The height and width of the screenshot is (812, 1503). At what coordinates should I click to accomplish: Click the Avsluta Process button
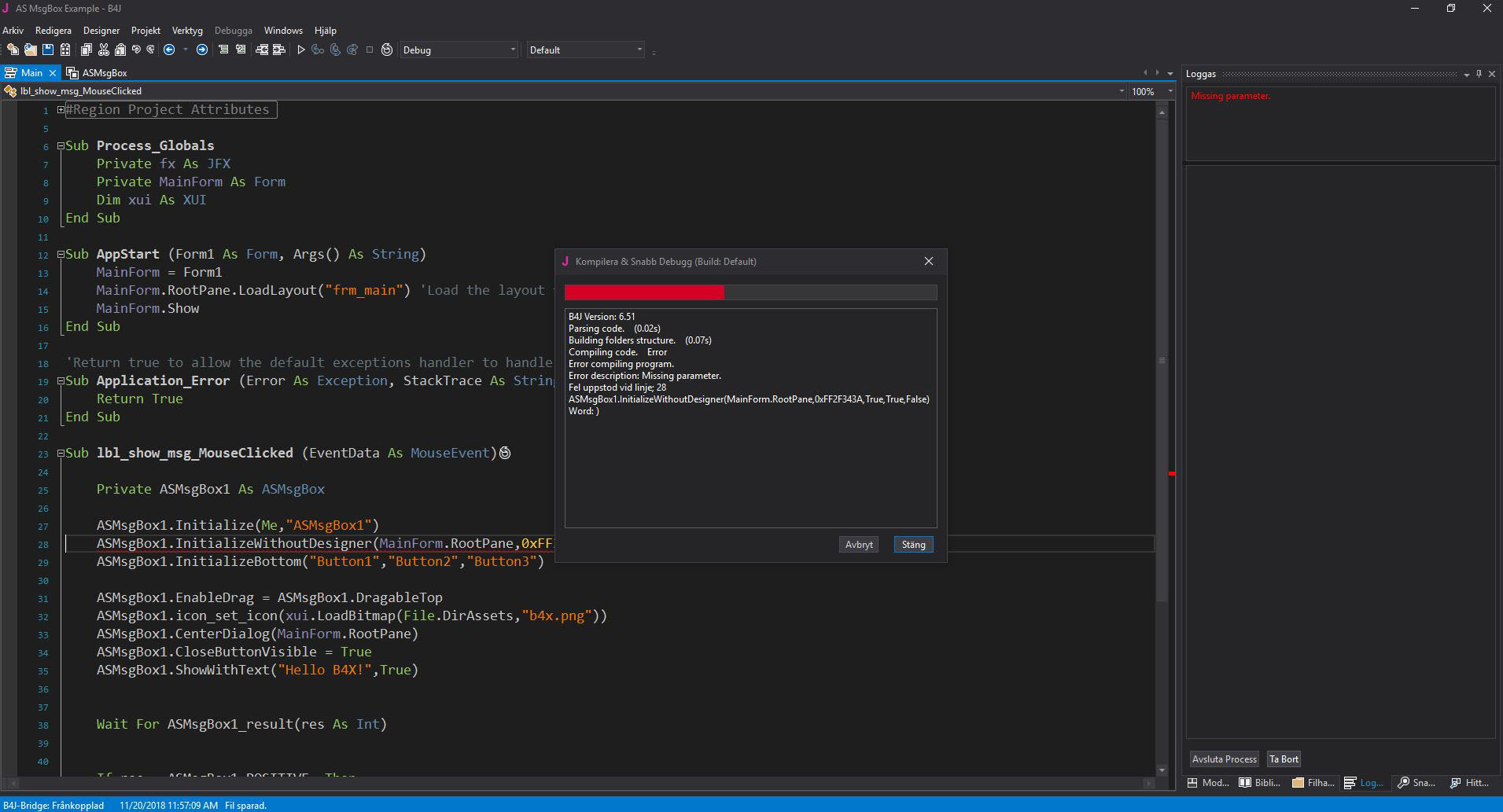(1224, 759)
